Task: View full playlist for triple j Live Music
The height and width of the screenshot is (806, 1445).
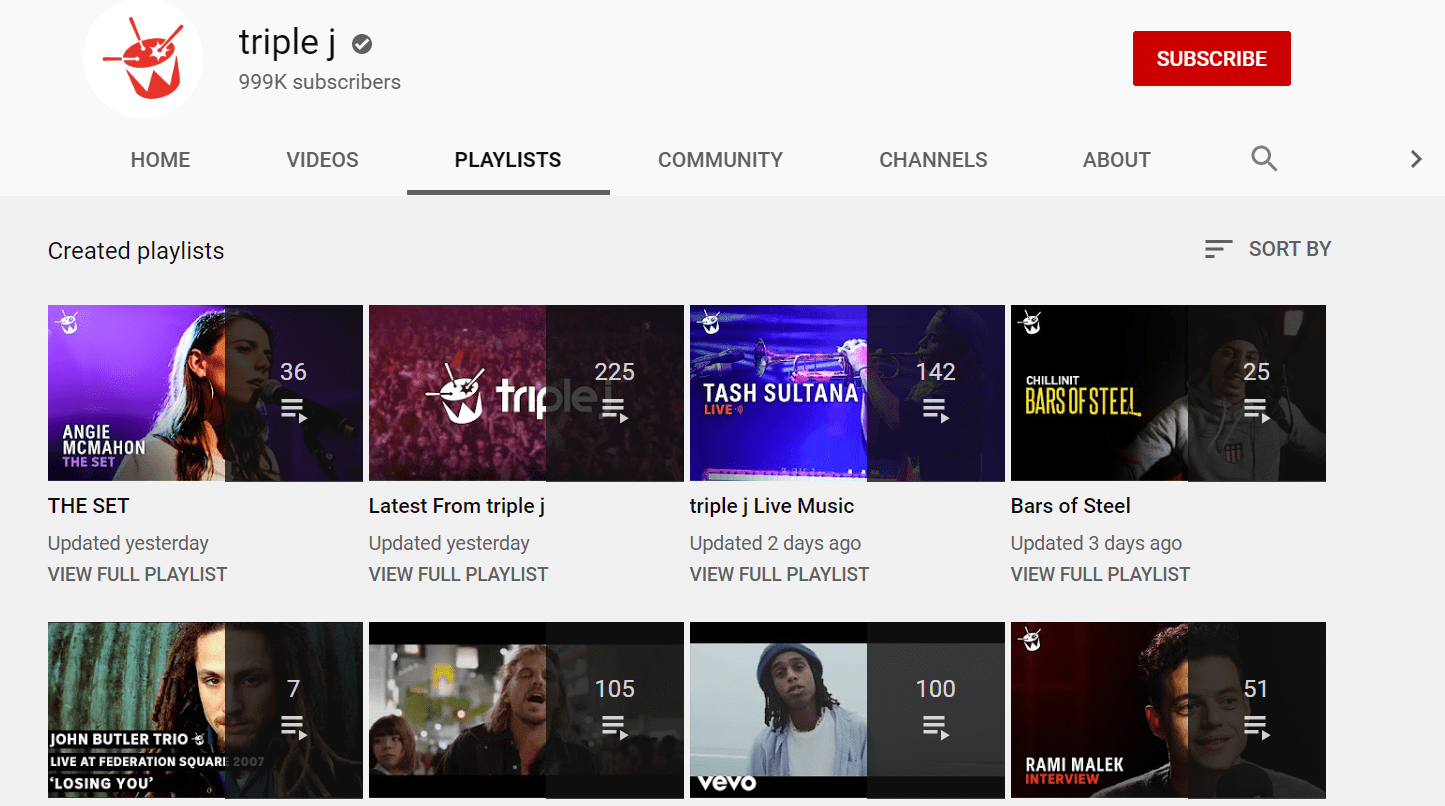Action: pyautogui.click(x=780, y=574)
